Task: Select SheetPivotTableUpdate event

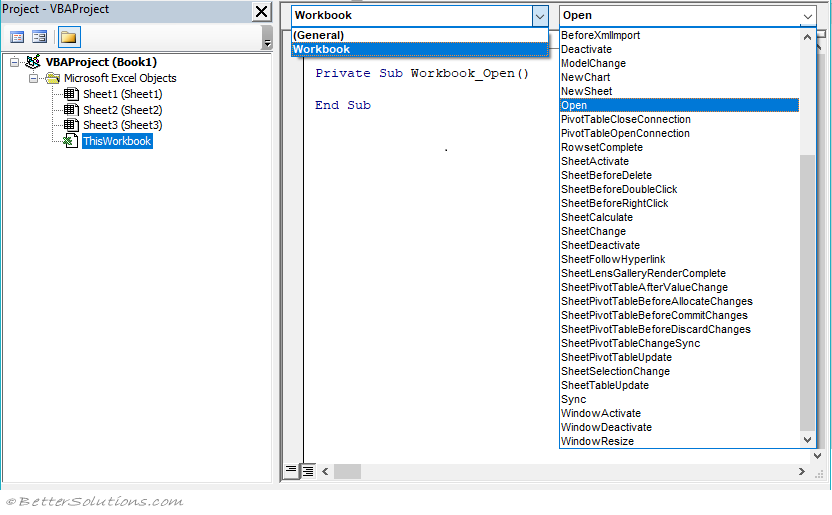Action: tap(679, 357)
